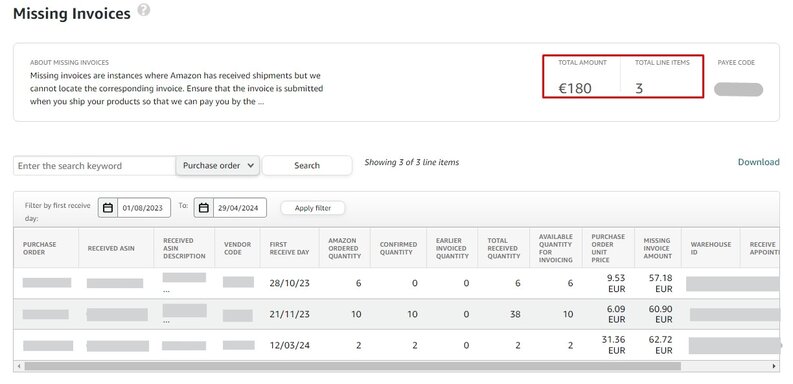
Task: Click the 62.72 EUR missing invoice amount
Action: 660,345
